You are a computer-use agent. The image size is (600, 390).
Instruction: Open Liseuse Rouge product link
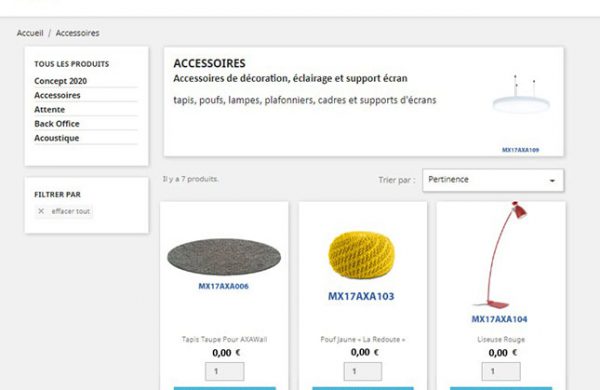click(x=501, y=339)
